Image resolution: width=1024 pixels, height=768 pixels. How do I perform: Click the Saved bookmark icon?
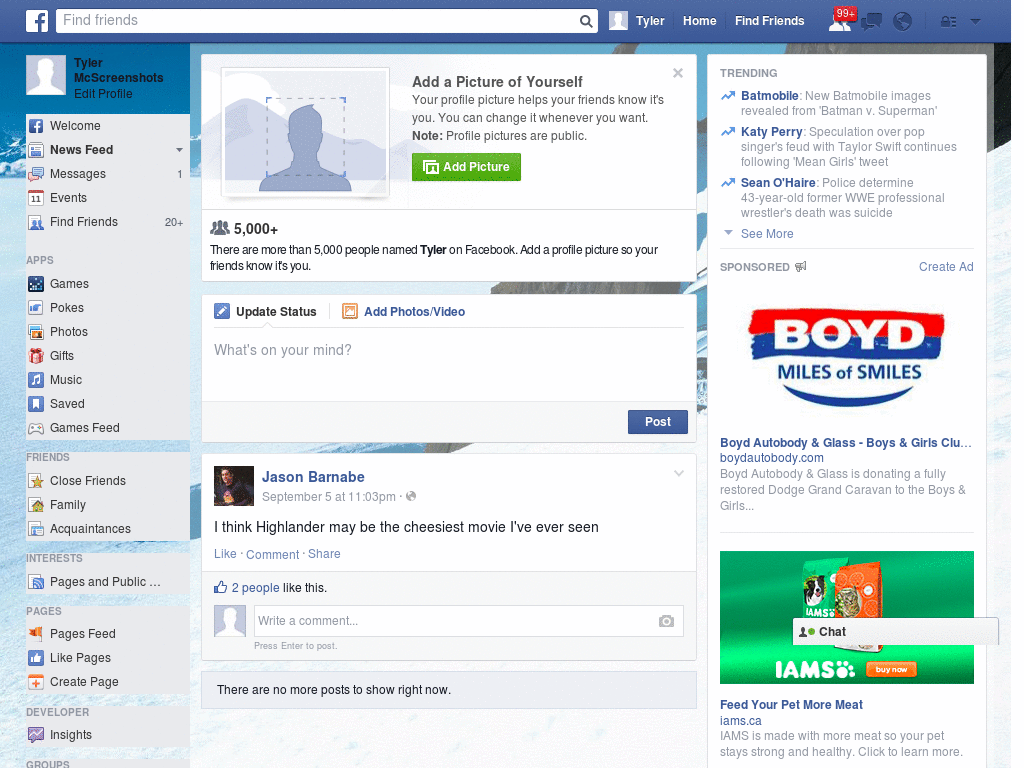[x=36, y=404]
